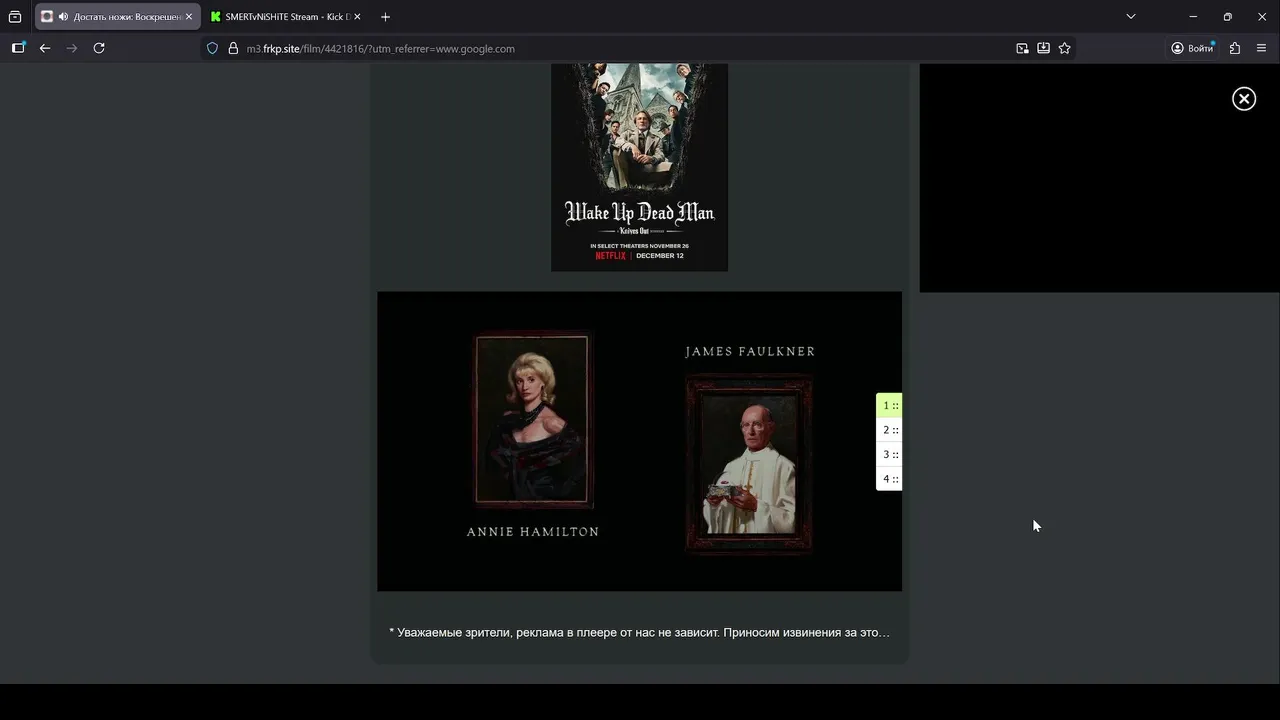The width and height of the screenshot is (1280, 720).
Task: Switch to the SMERTvNiSHiTE Stream Kick tab
Action: click(x=286, y=17)
